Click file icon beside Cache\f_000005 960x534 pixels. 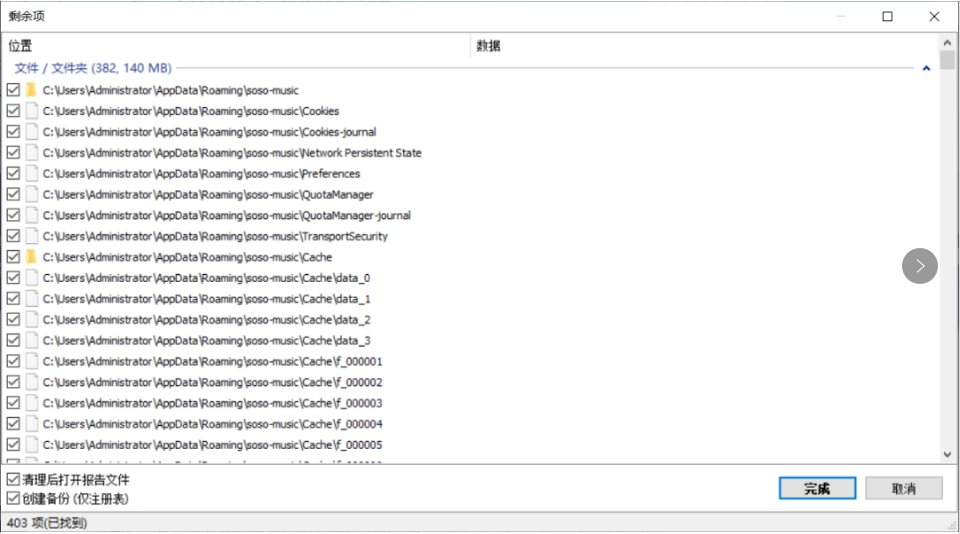(32, 444)
